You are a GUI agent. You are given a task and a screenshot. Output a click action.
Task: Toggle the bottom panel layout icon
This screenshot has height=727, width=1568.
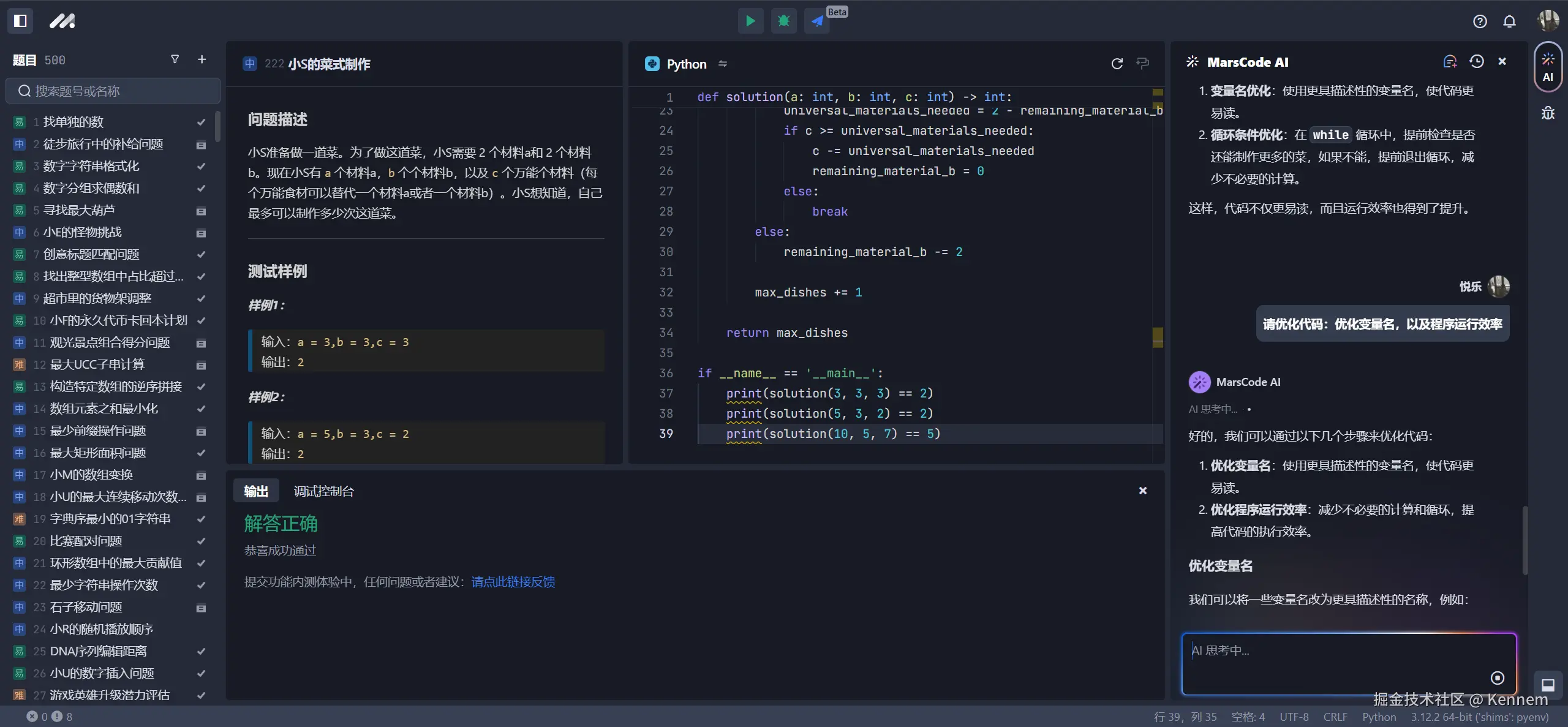1548,685
